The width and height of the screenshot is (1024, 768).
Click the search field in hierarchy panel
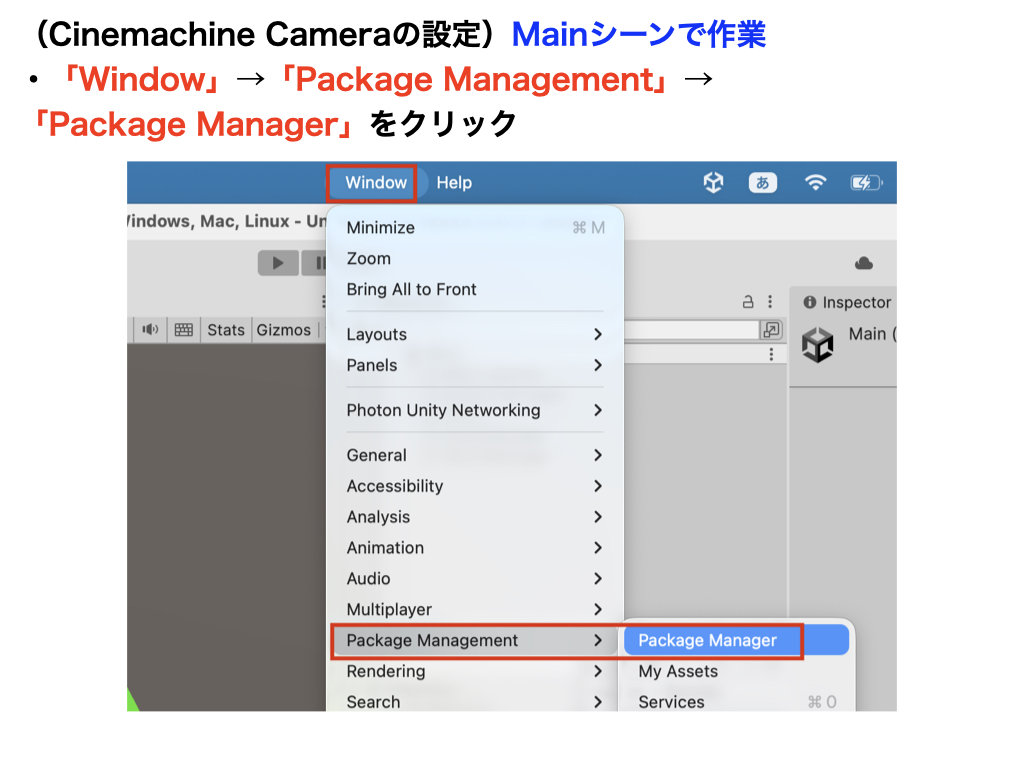[x=690, y=330]
